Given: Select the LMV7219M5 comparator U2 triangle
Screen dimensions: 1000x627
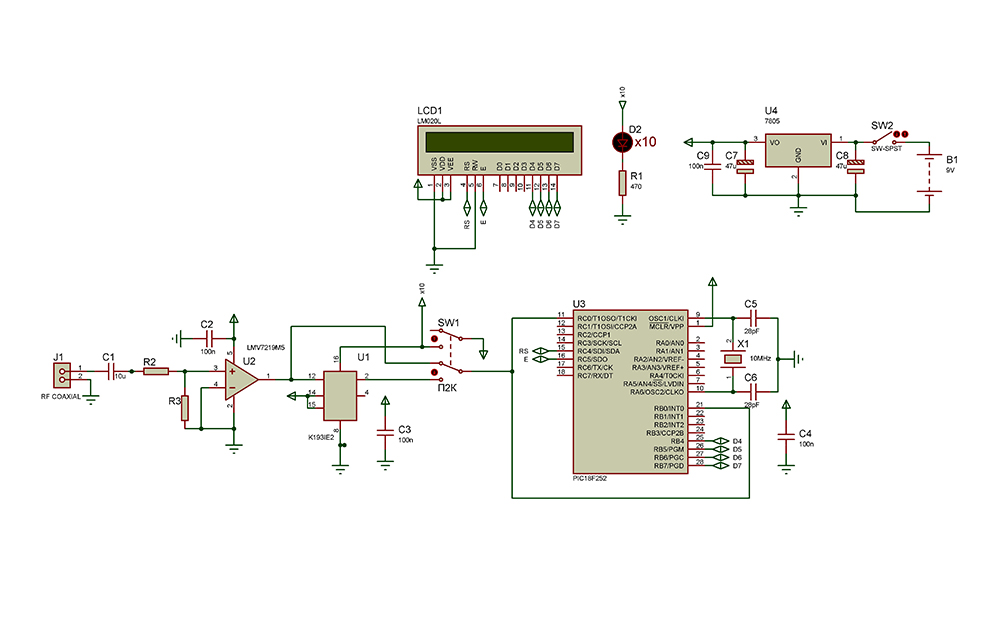Looking at the screenshot, I should pos(240,376).
